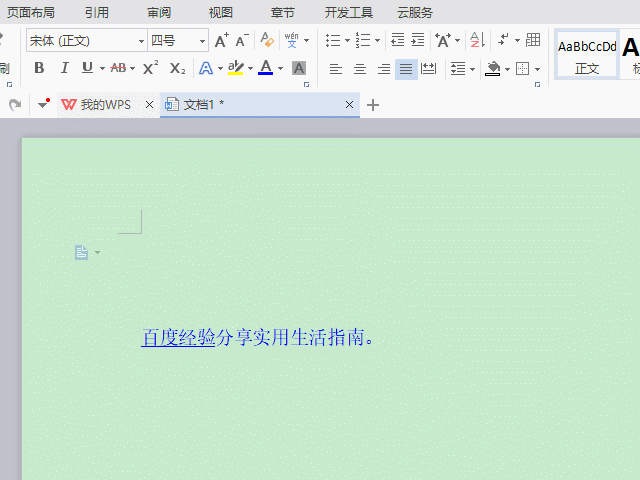Image resolution: width=640 pixels, height=480 pixels.
Task: Apply paragraph shading fill bucket
Action: (493, 69)
